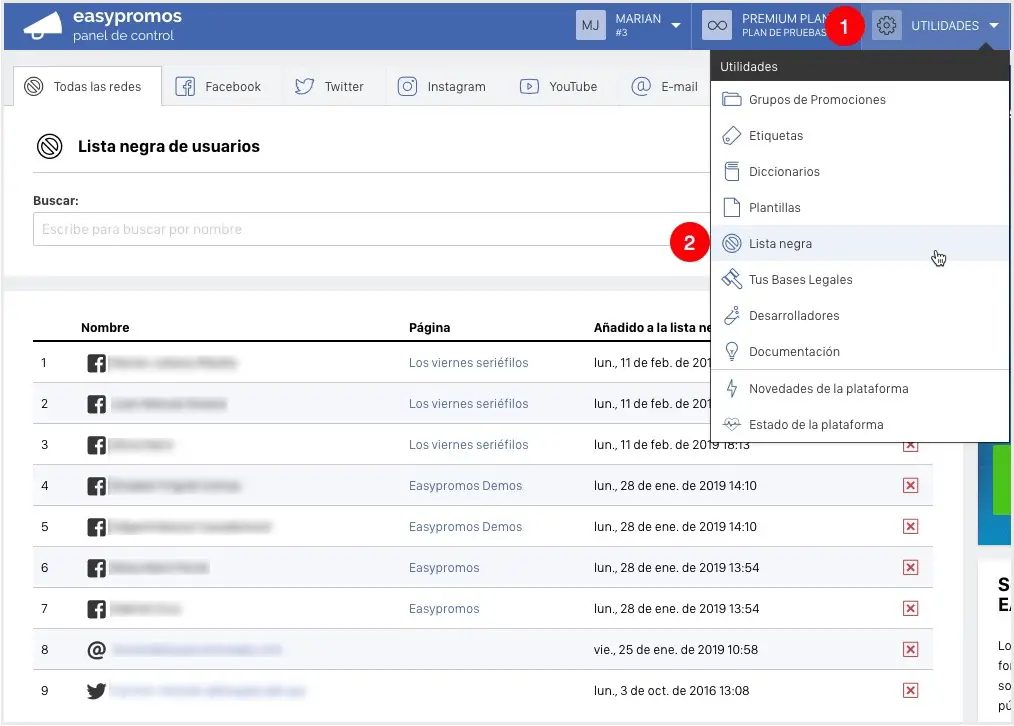Click the Tus Bases Legales gavel icon
This screenshot has width=1014, height=726.
(x=731, y=279)
